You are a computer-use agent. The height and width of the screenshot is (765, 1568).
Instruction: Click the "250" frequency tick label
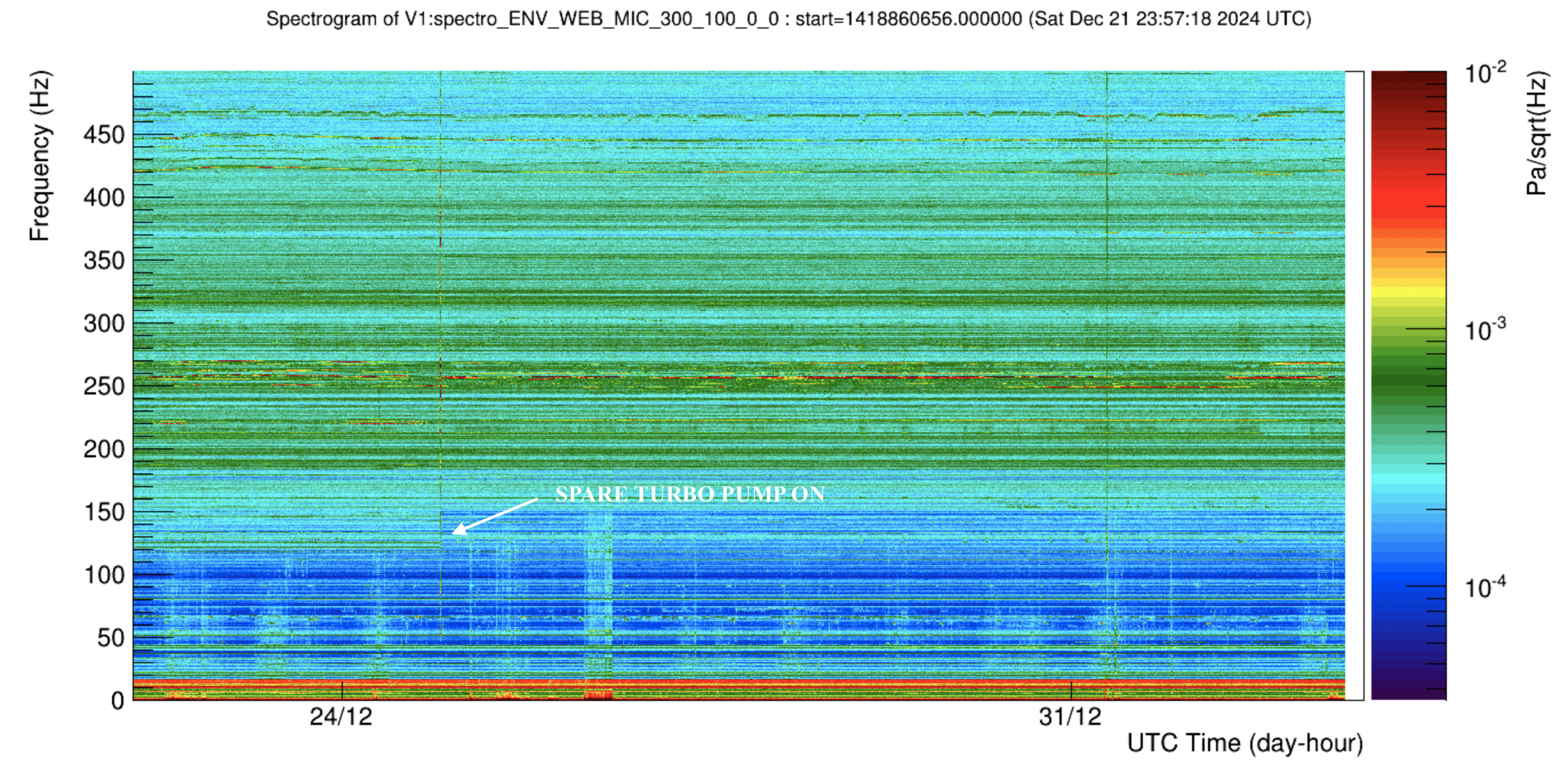pyautogui.click(x=104, y=386)
